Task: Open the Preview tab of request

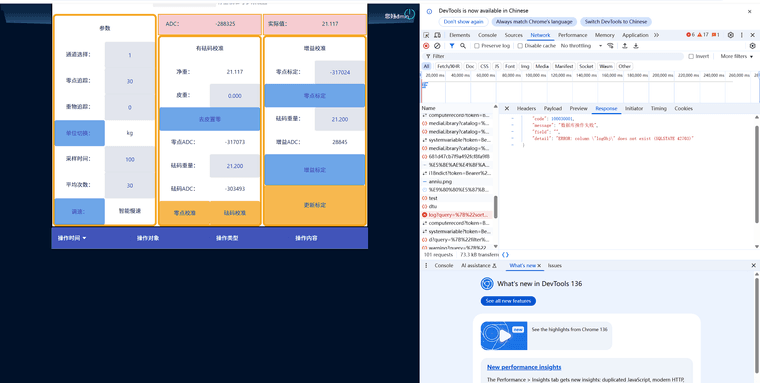Action: [578, 109]
